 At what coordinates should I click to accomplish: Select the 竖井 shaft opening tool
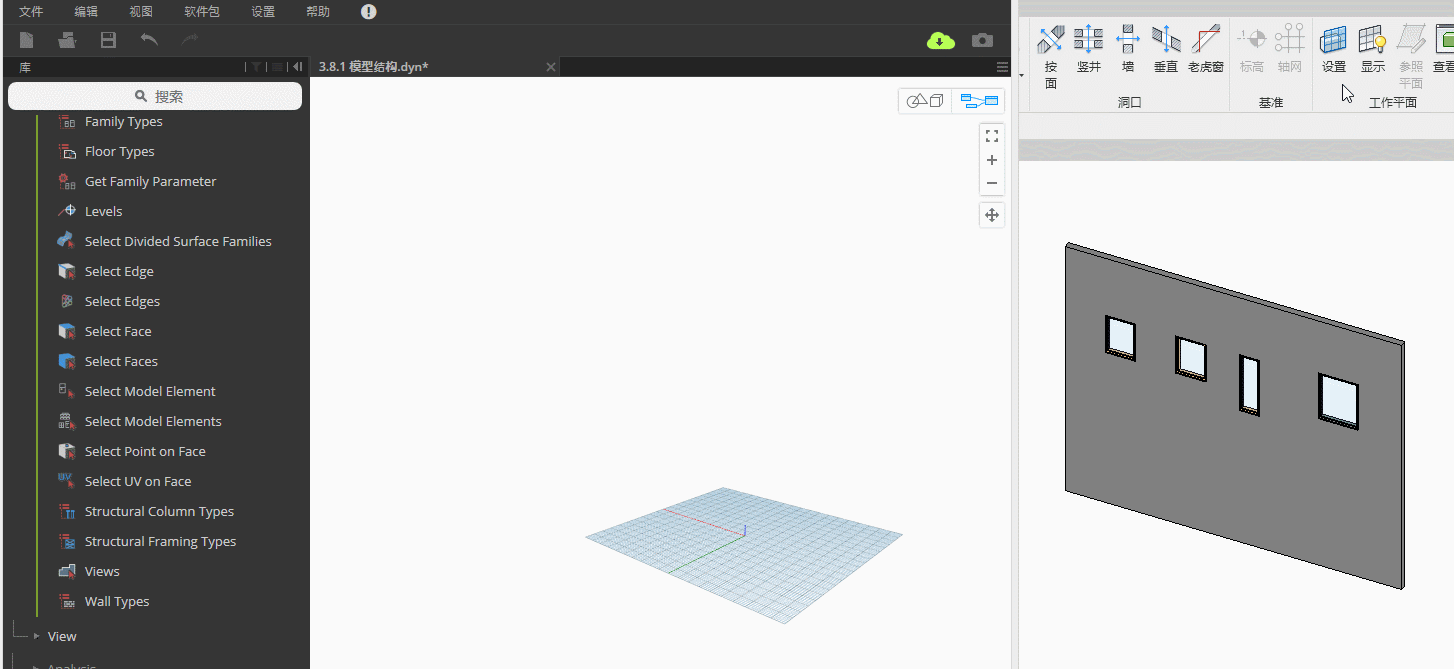point(1089,50)
